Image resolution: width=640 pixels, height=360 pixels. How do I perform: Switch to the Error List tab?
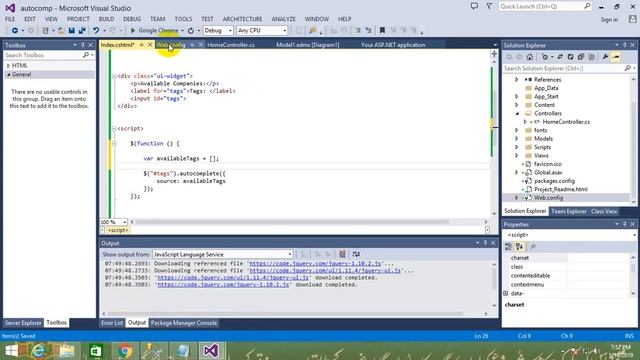tap(112, 323)
